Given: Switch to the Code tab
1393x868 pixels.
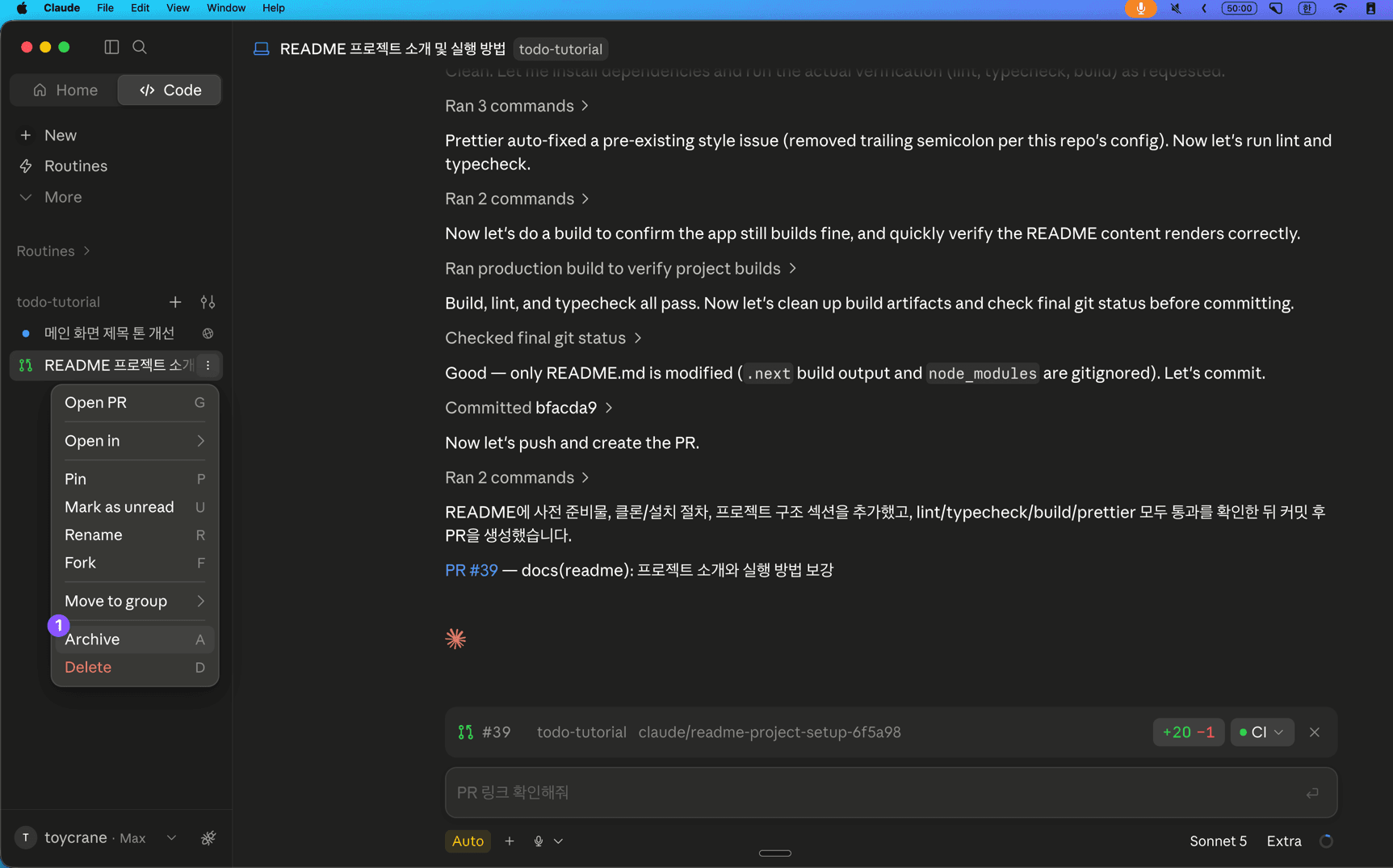Looking at the screenshot, I should coord(170,90).
